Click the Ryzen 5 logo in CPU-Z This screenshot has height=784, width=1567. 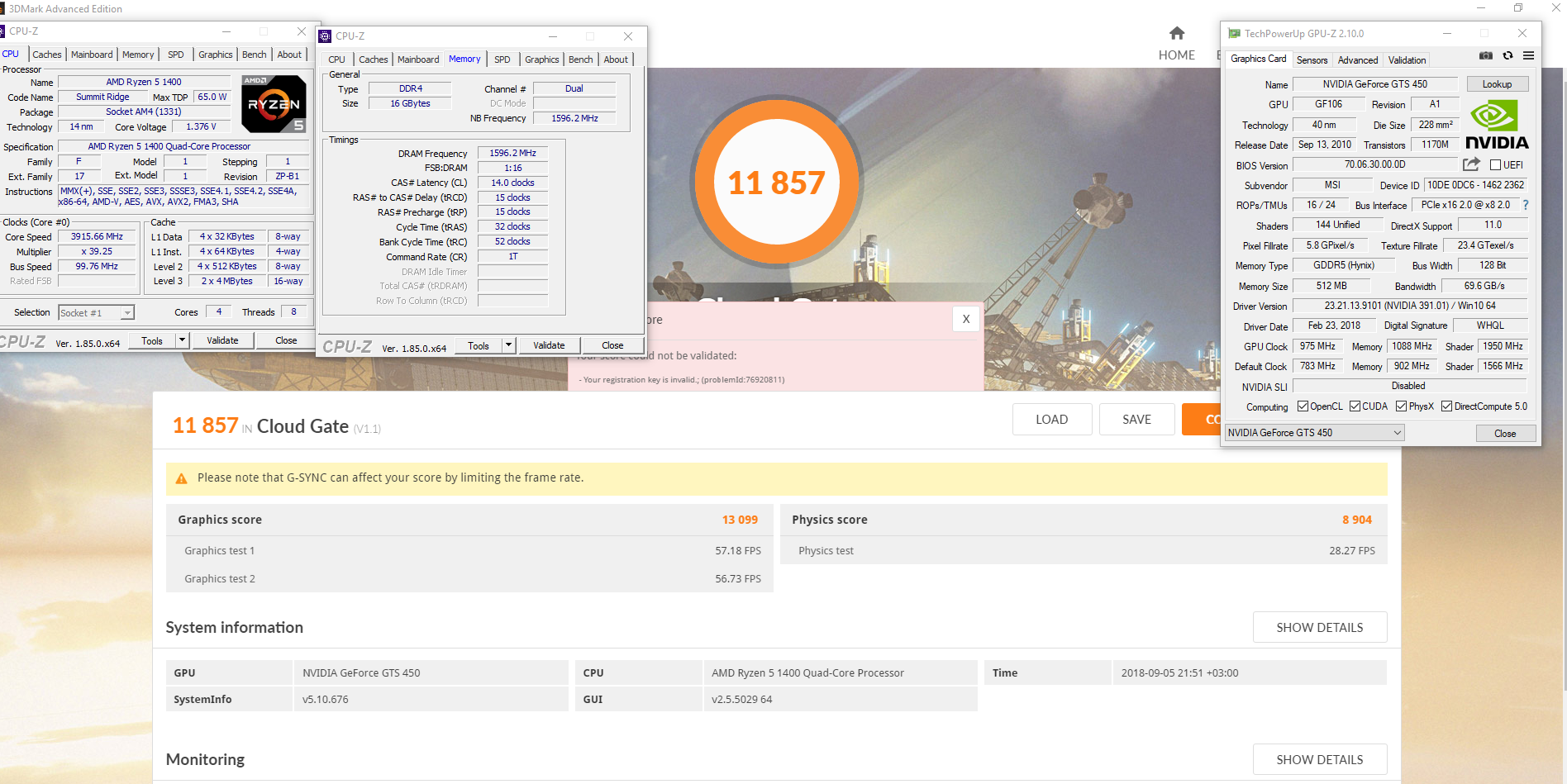coord(274,103)
